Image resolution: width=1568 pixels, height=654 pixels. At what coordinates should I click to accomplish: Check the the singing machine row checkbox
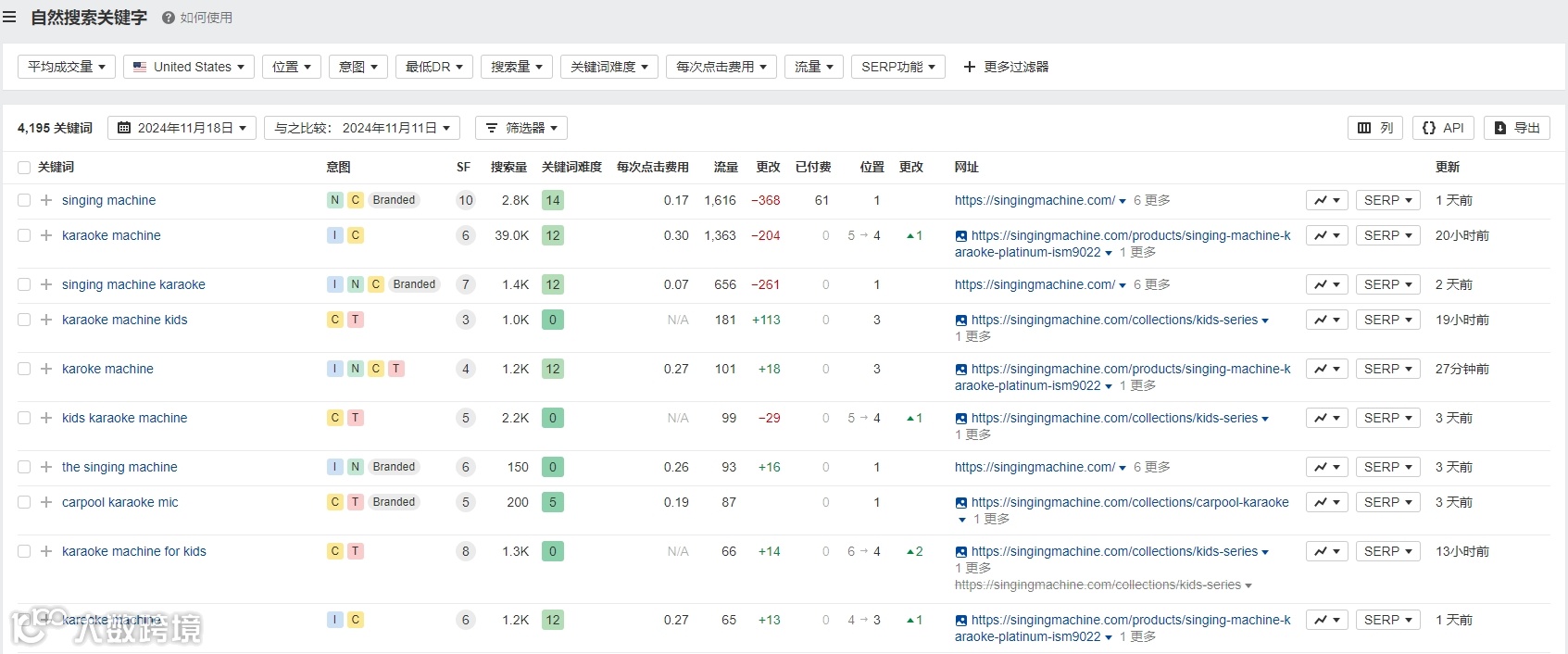click(24, 467)
